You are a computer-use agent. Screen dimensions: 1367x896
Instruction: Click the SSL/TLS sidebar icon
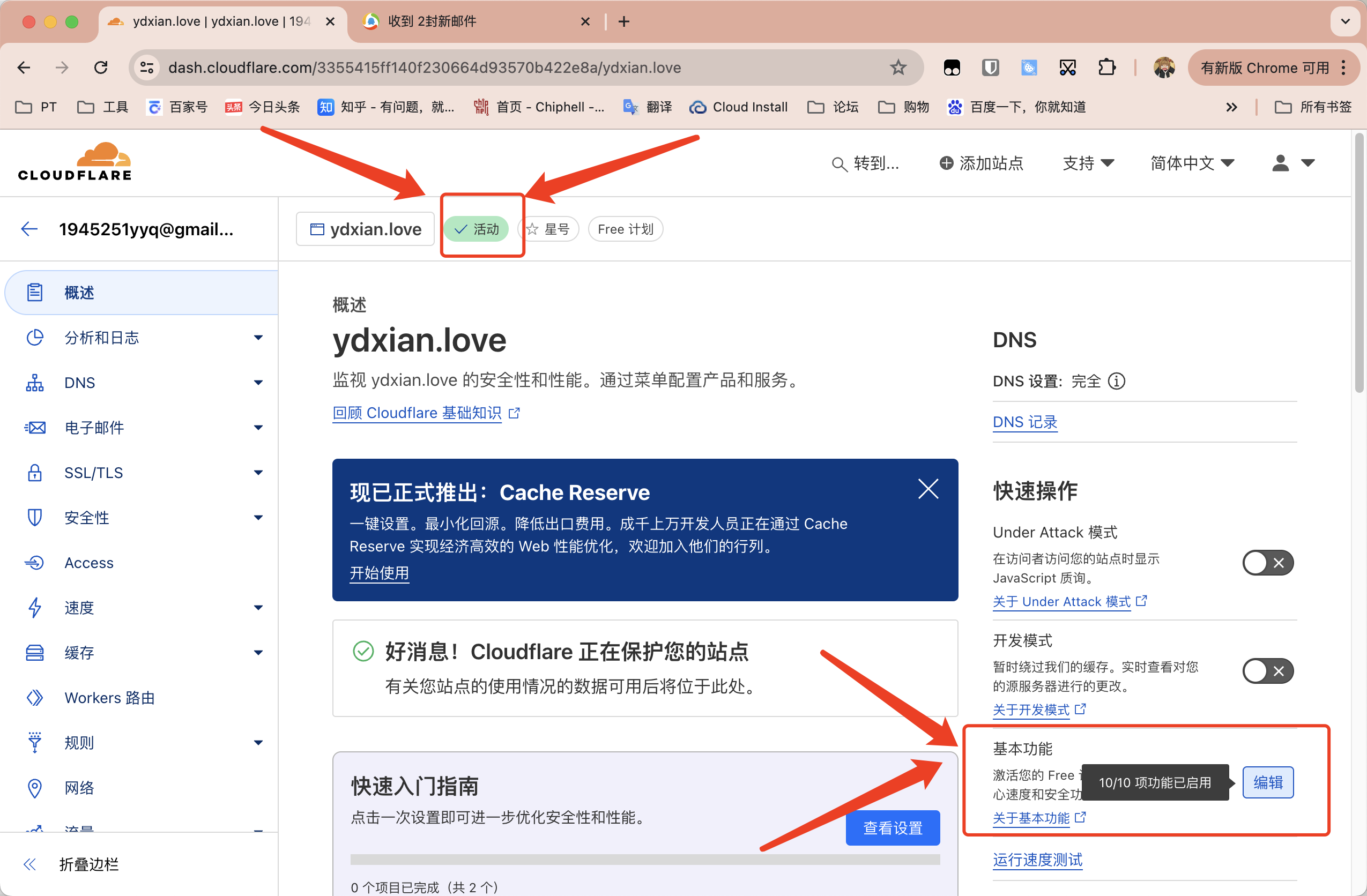click(x=31, y=472)
